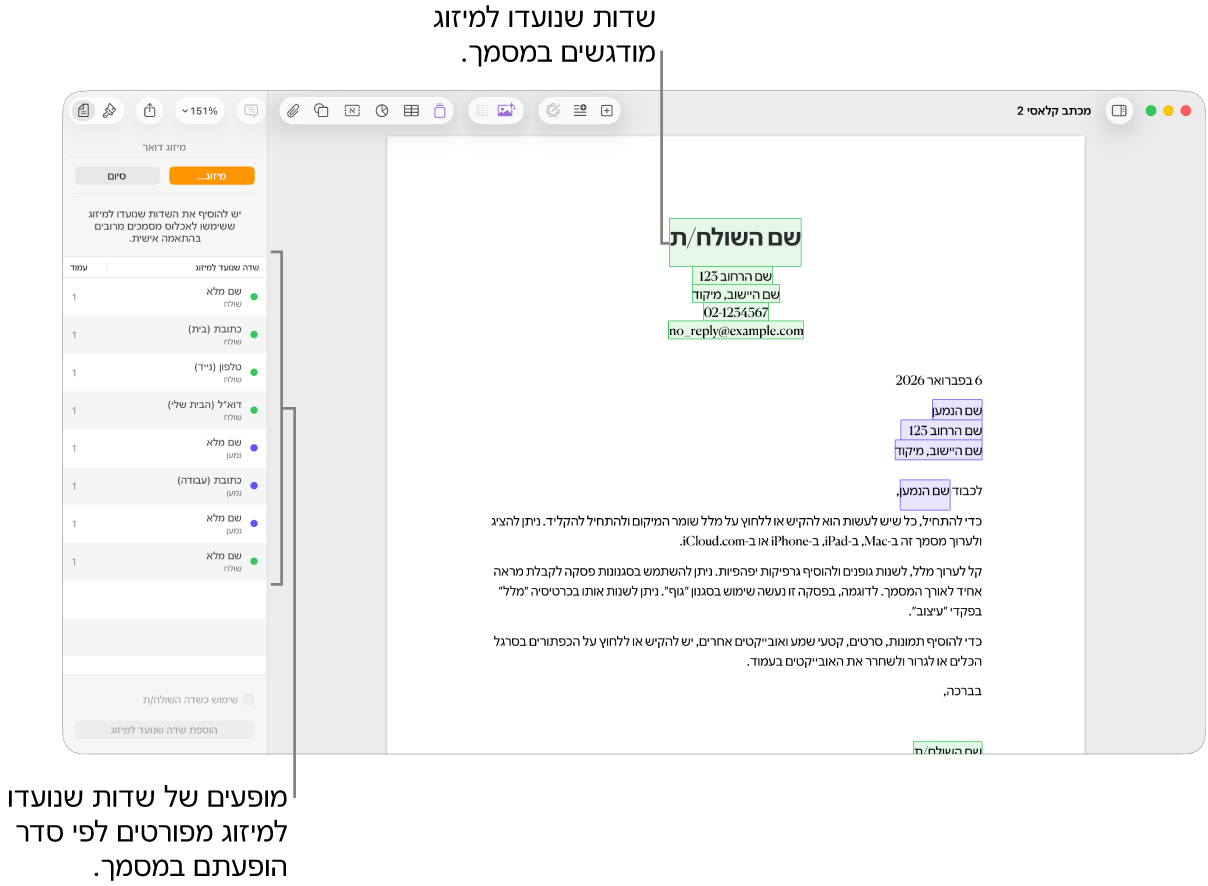Screen dimensions: 1208x886
Task: Open the Document sidebar icon
Action: coord(85,111)
